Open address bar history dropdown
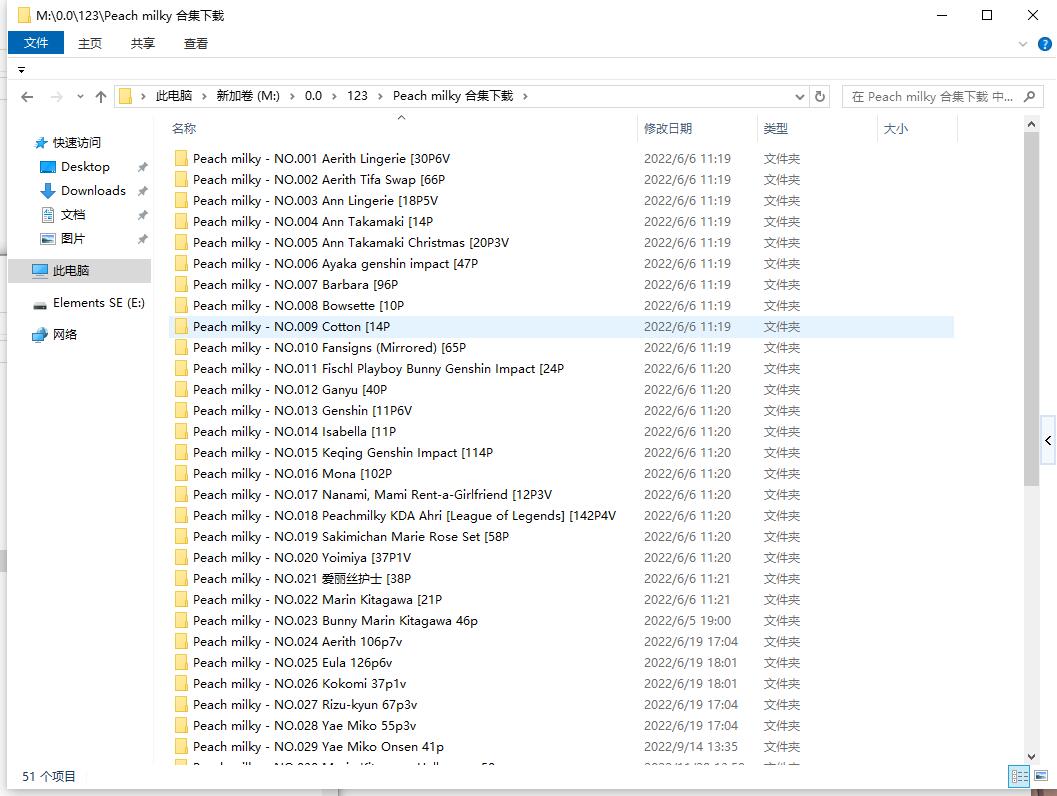Viewport: 1057px width, 796px height. [799, 97]
